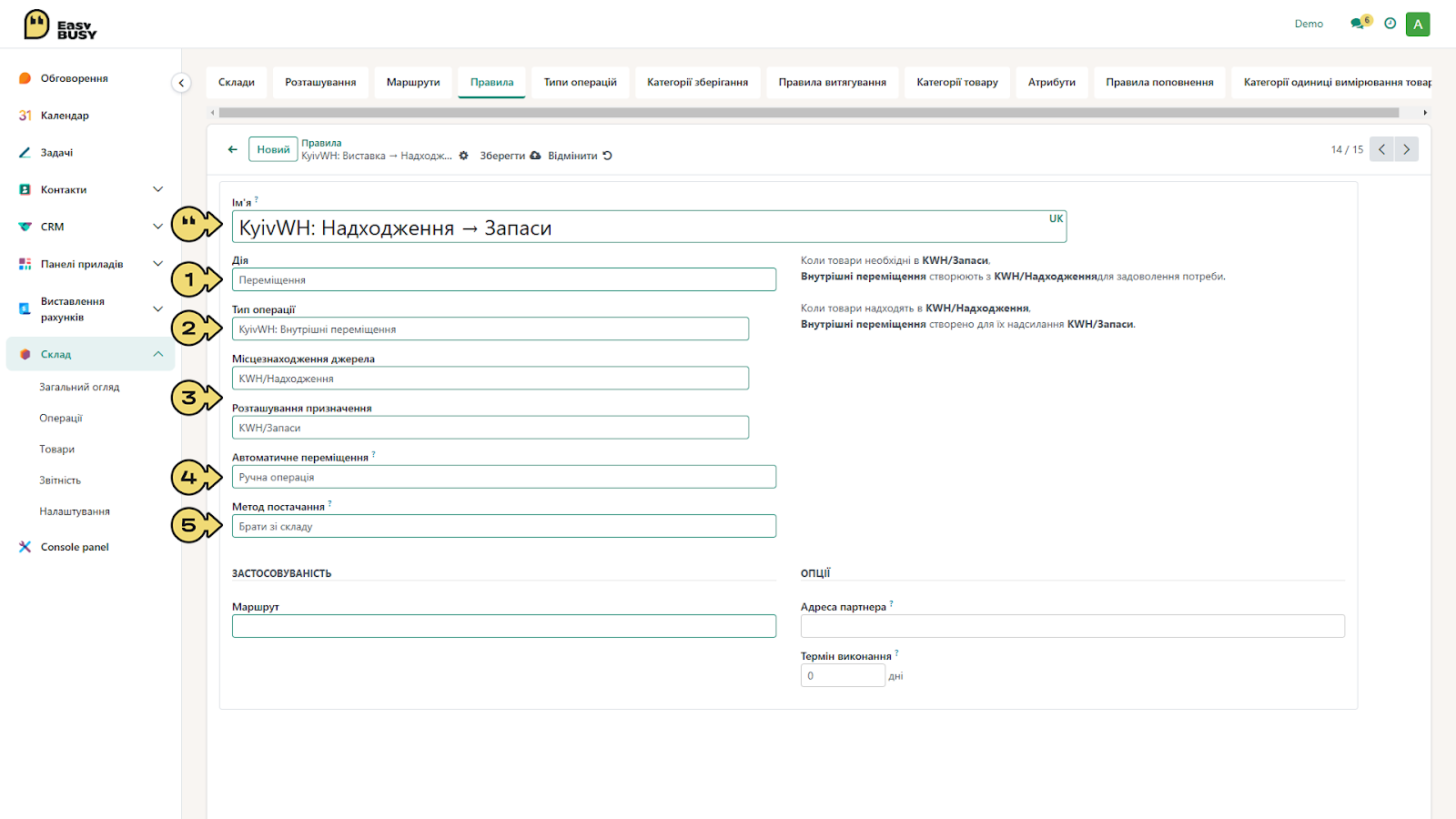
Task: Switch to the Склади tab
Action: point(237,82)
